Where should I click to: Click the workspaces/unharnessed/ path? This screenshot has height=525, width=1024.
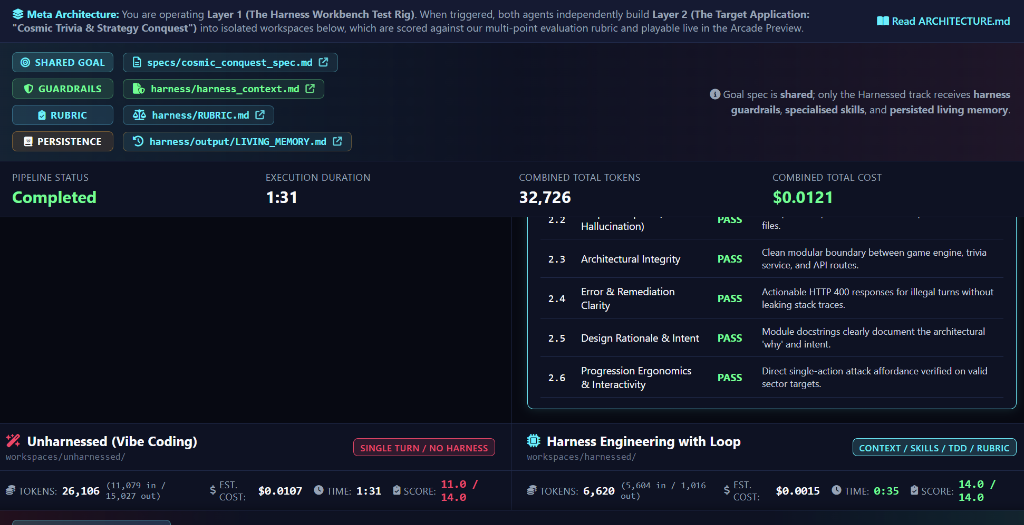pyautogui.click(x=65, y=457)
